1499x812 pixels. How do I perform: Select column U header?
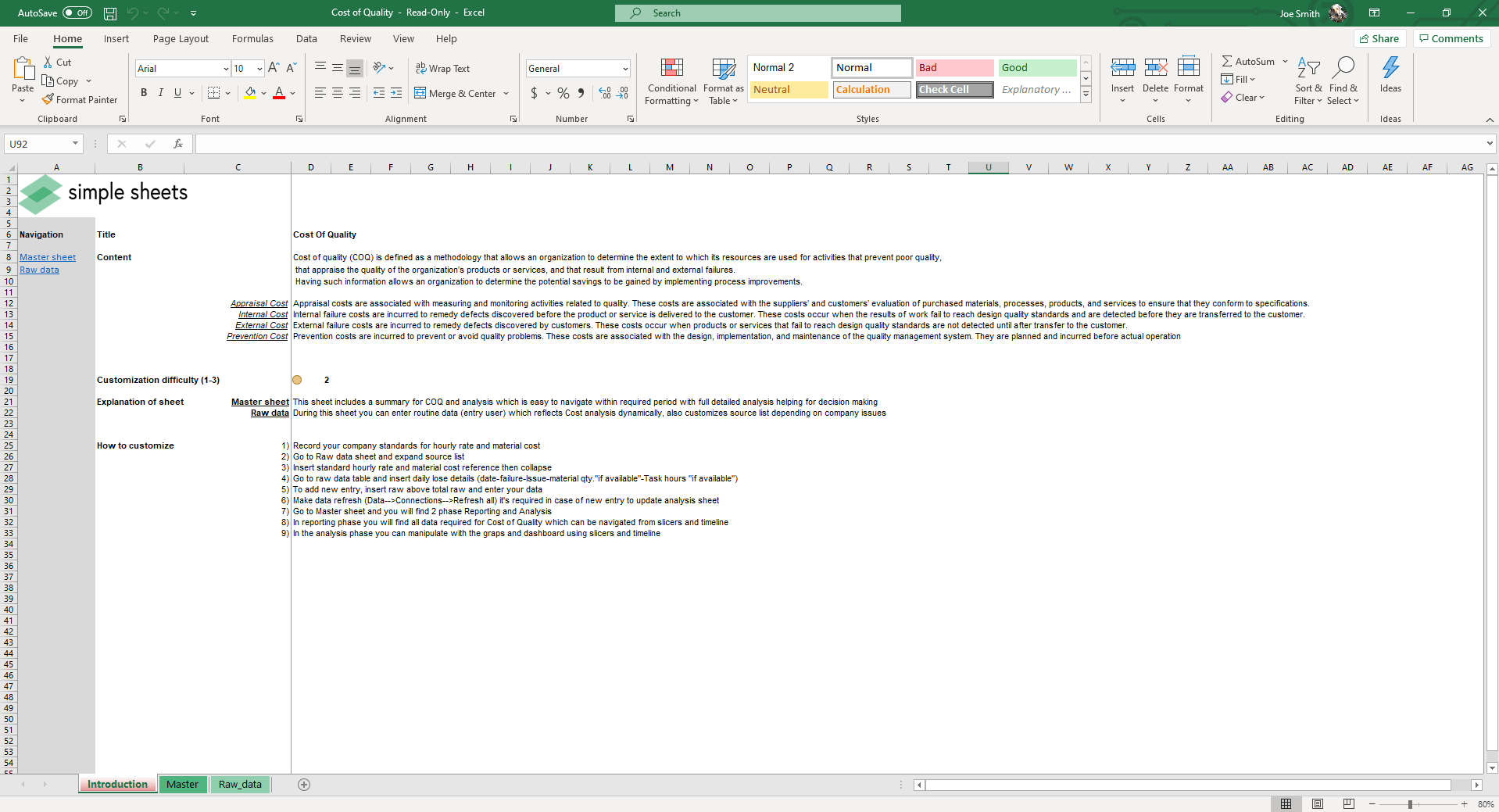tap(988, 167)
